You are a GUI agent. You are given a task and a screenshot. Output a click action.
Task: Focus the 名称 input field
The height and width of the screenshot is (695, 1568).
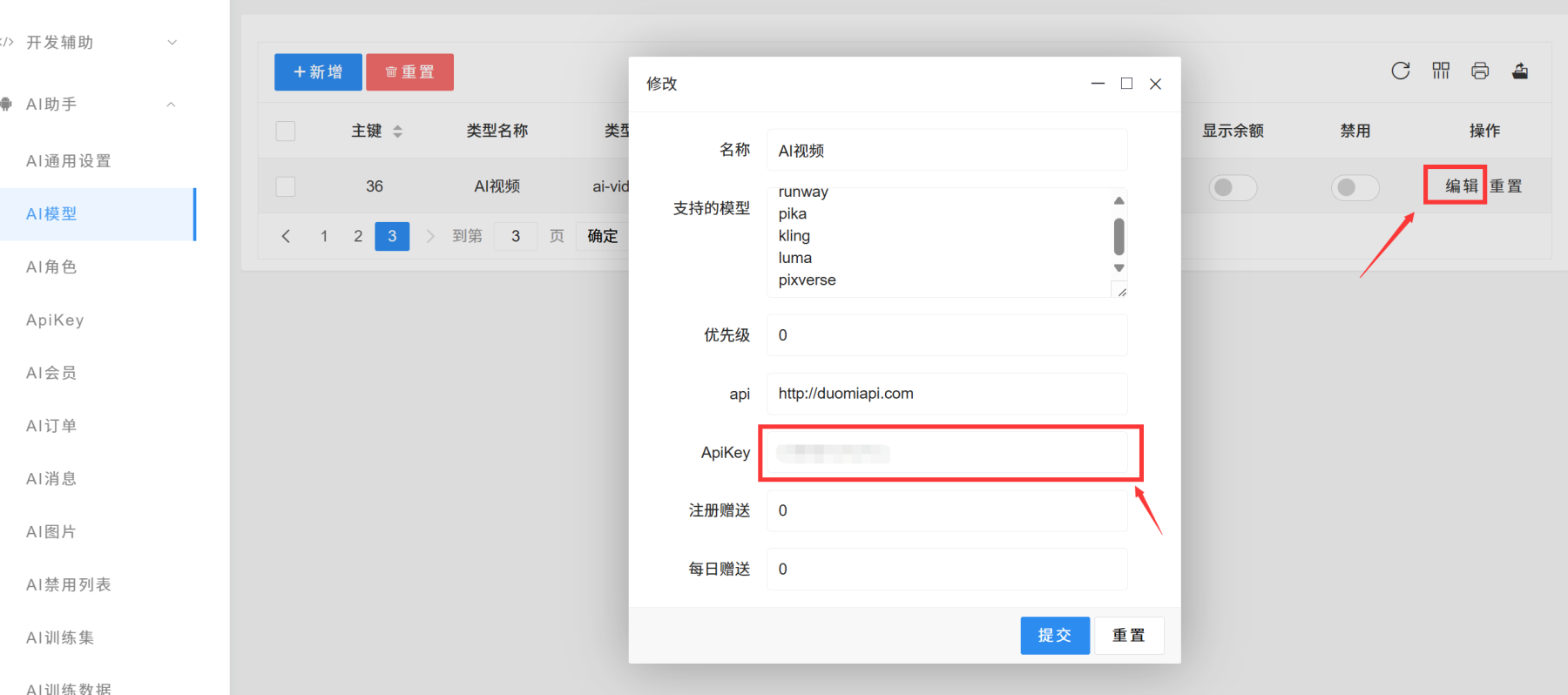point(947,151)
